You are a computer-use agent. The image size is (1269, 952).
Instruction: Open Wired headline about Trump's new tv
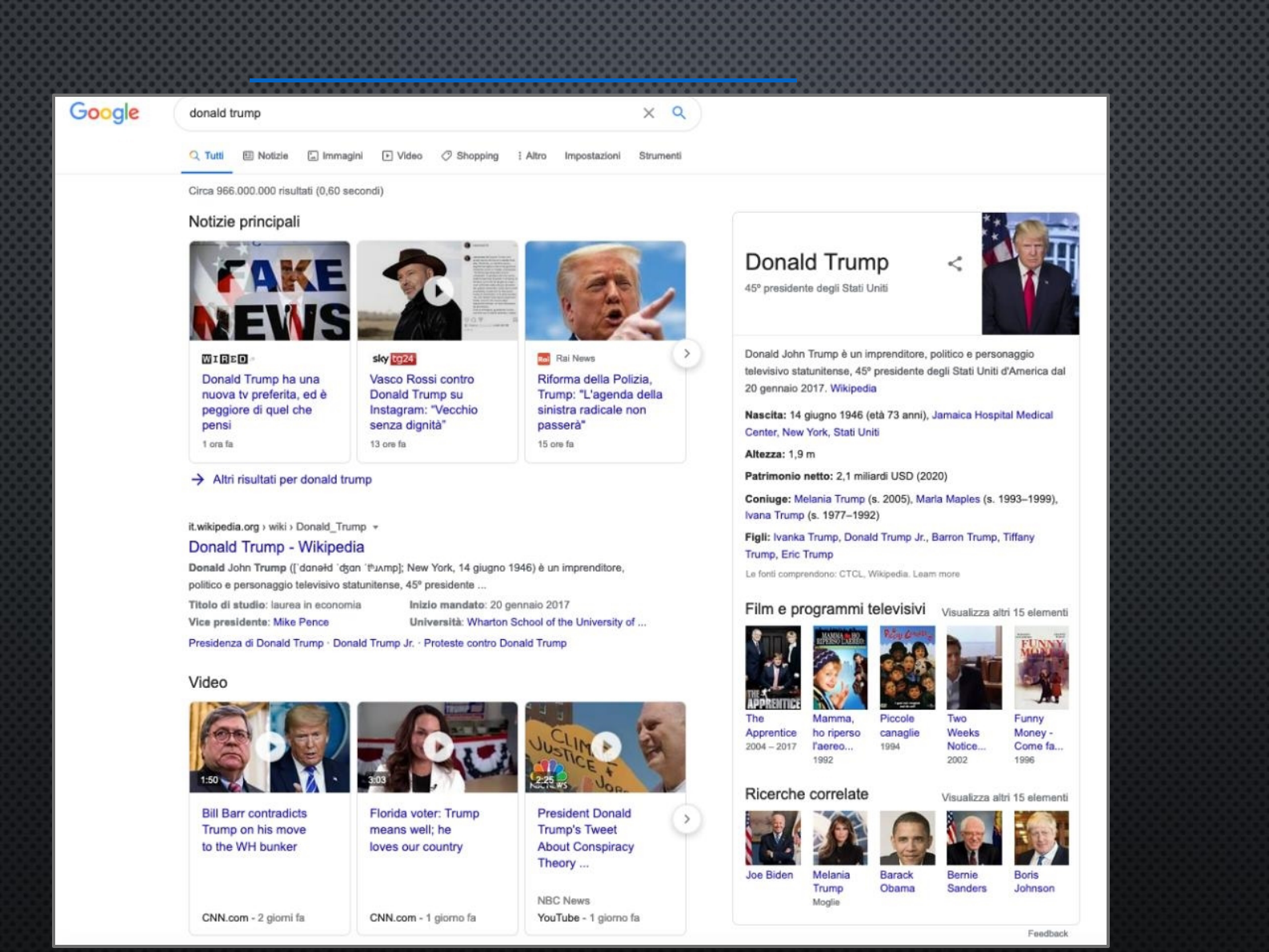pyautogui.click(x=265, y=402)
